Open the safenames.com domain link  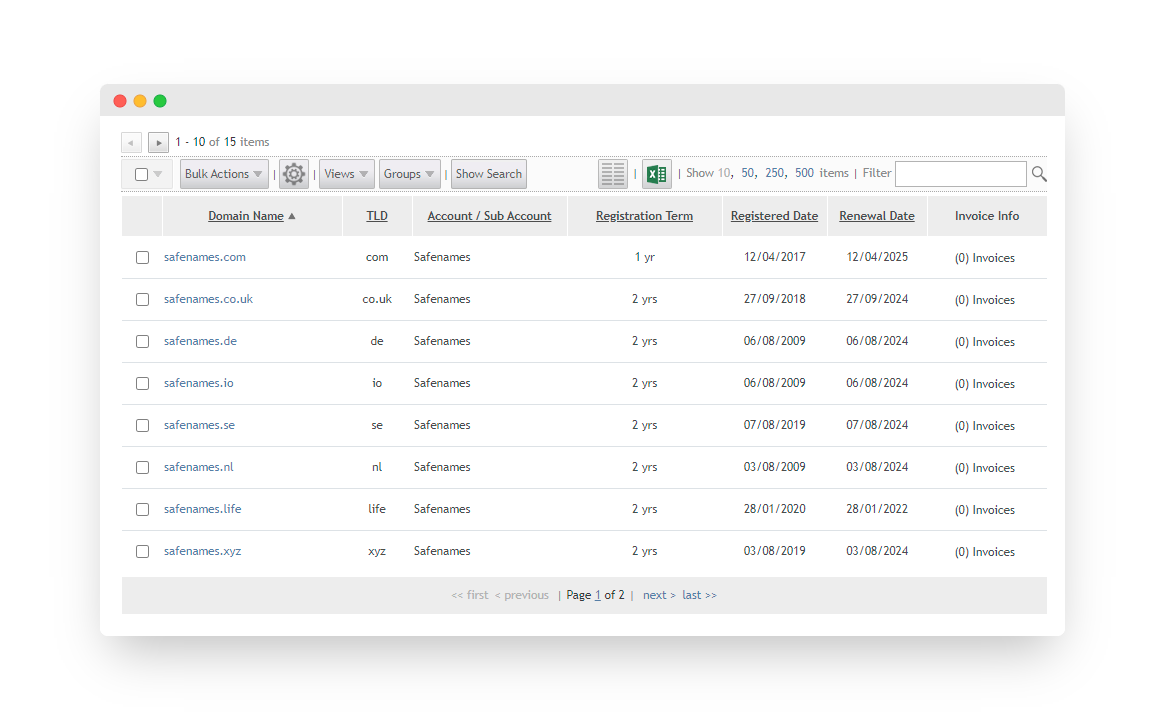[204, 257]
